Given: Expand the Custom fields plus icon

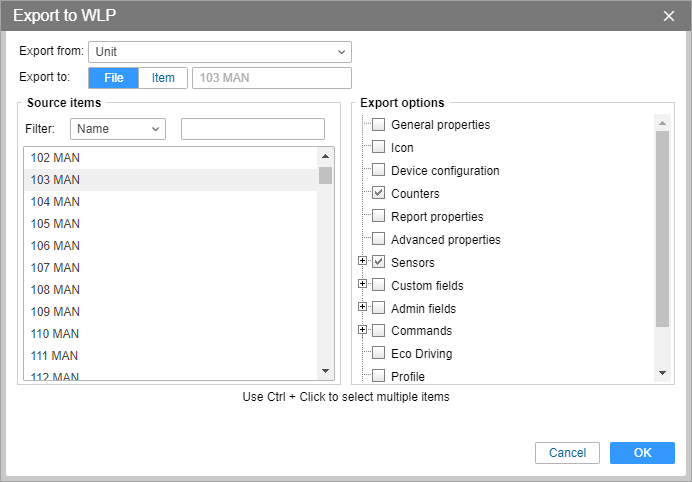Looking at the screenshot, I should coord(362,284).
